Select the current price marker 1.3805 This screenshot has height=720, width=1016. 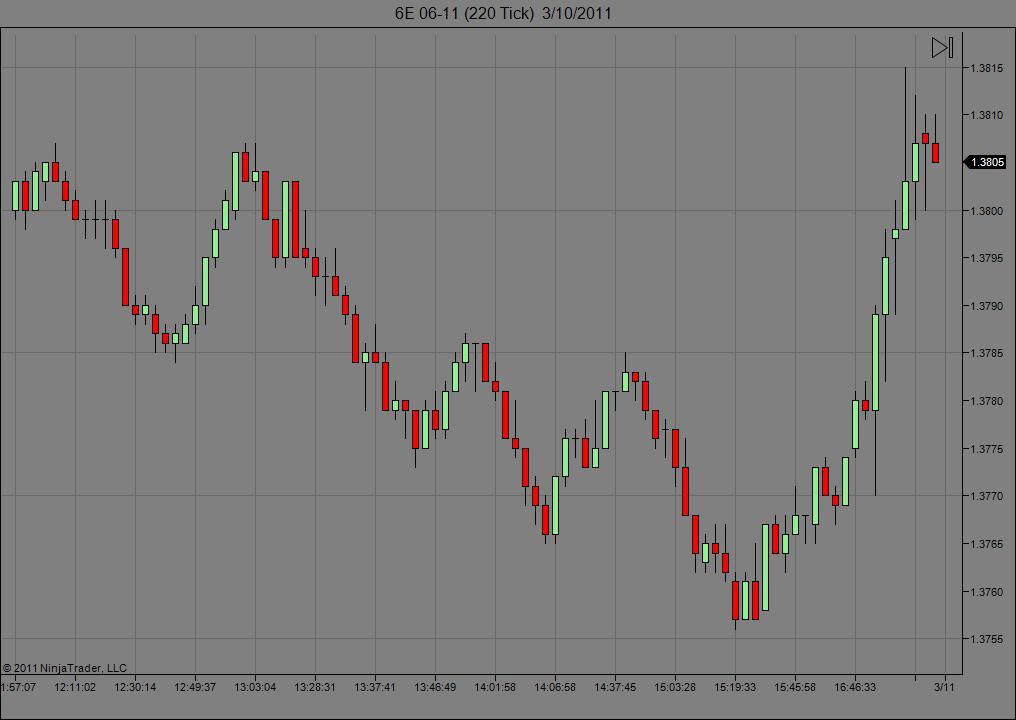[x=986, y=162]
